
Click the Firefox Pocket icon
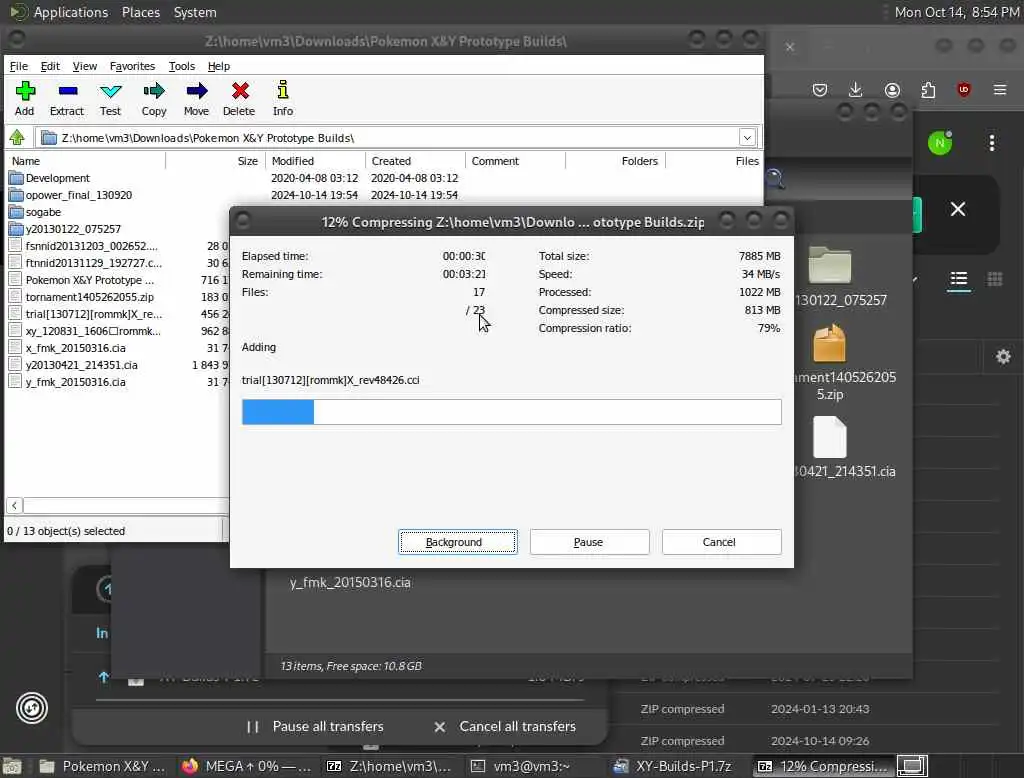[820, 89]
